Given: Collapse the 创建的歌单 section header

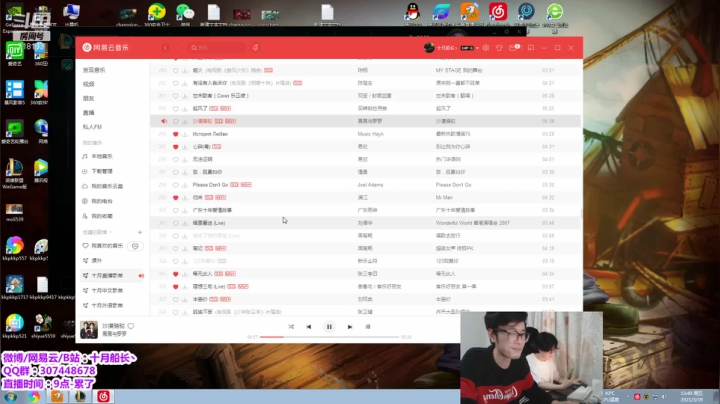Looking at the screenshot, I should (x=97, y=232).
